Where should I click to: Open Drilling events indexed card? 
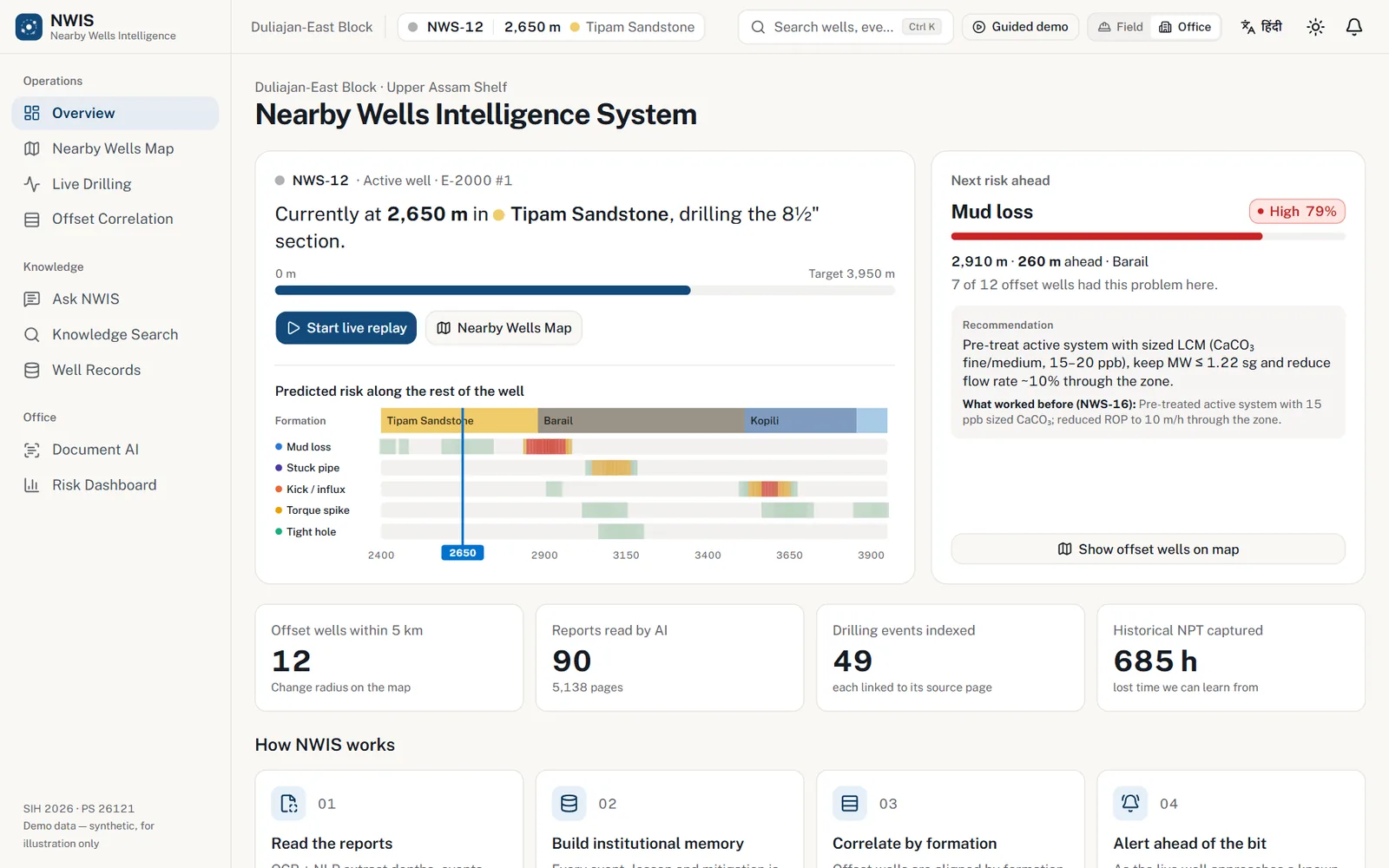951,658
